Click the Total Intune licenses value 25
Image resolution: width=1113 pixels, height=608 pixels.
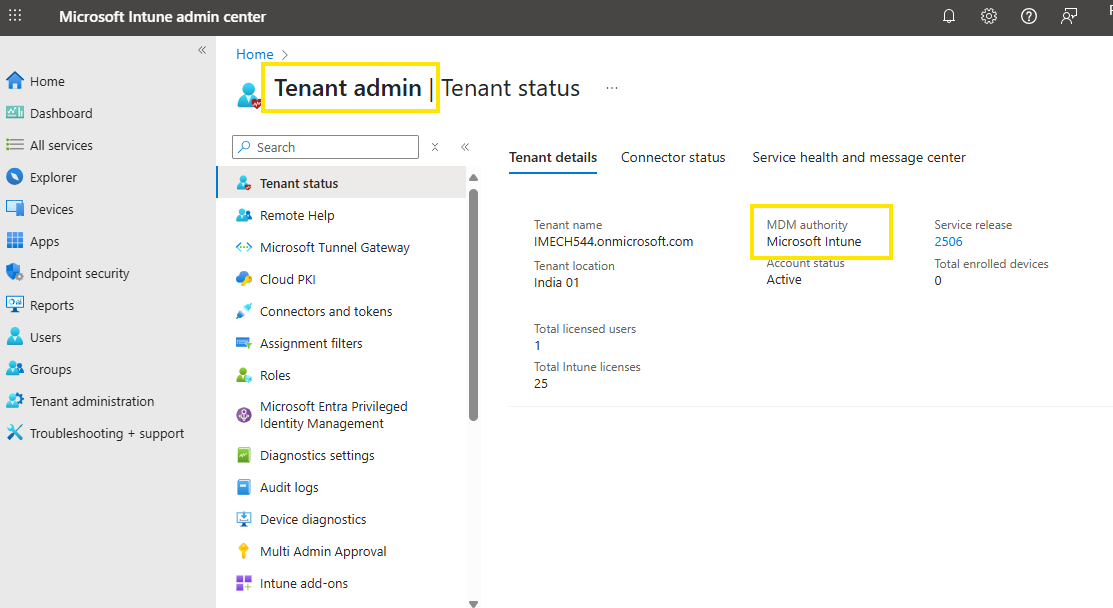(541, 383)
